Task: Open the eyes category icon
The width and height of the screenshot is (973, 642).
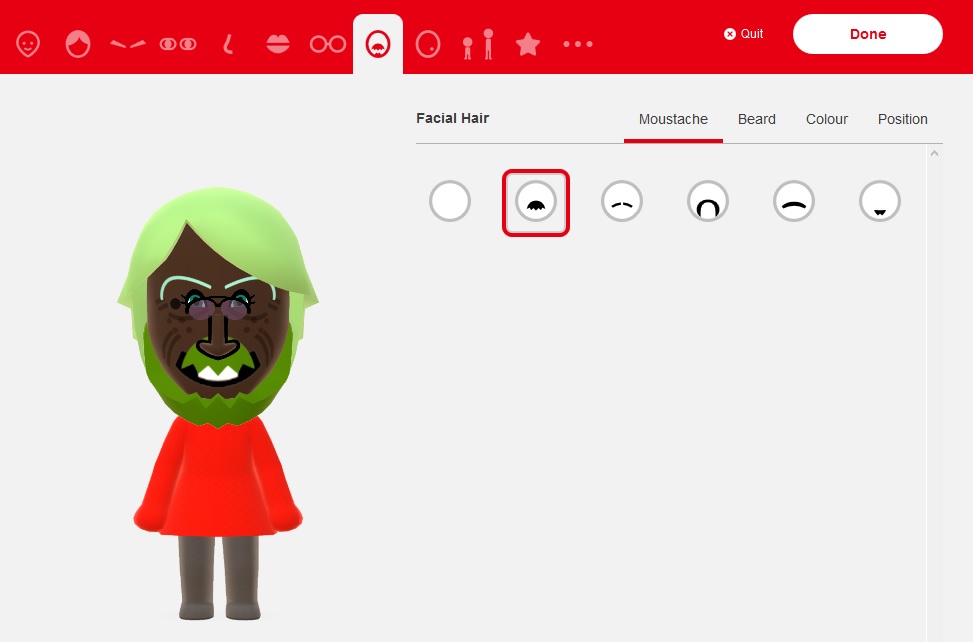Action: point(178,44)
